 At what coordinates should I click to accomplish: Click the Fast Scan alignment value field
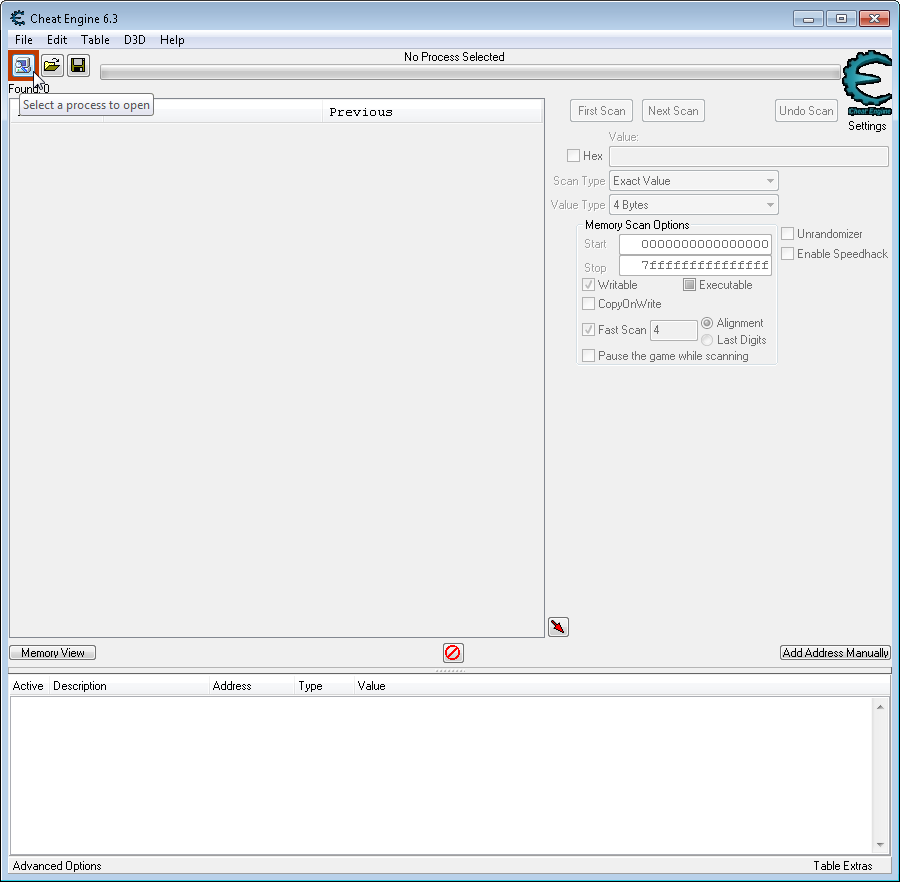674,330
